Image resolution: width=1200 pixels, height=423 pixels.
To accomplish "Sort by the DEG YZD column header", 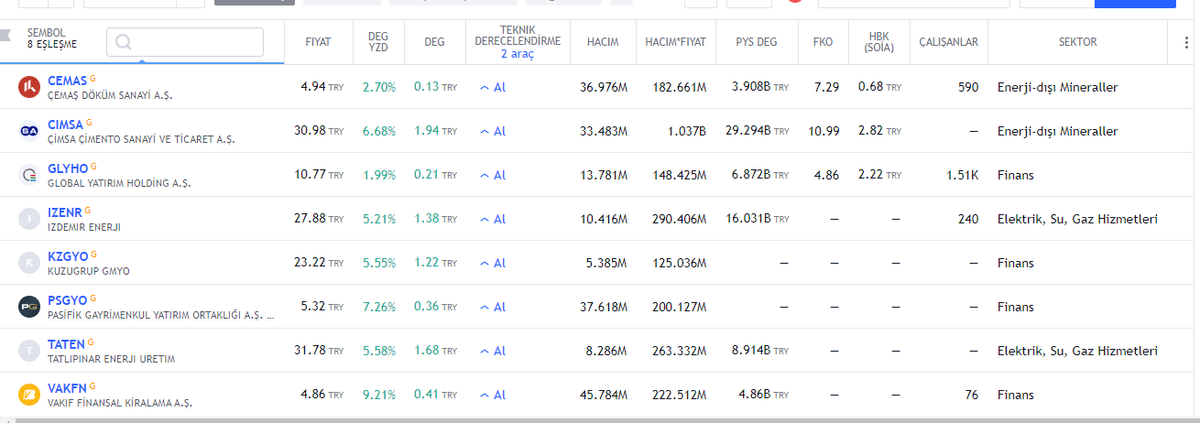I will [378, 42].
